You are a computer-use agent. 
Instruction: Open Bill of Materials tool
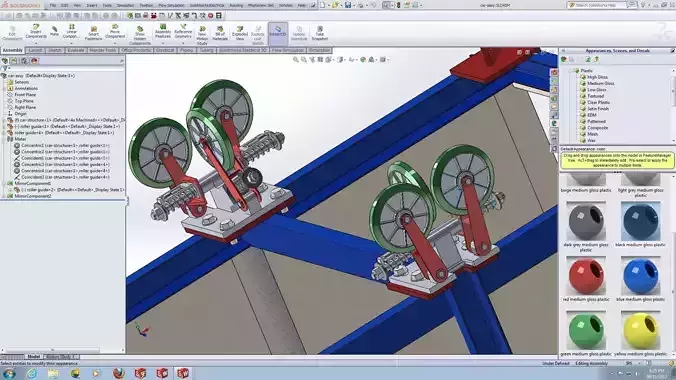[220, 33]
